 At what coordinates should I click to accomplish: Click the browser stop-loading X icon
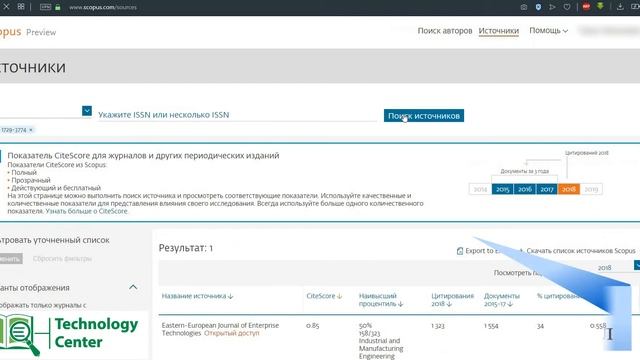6,7
